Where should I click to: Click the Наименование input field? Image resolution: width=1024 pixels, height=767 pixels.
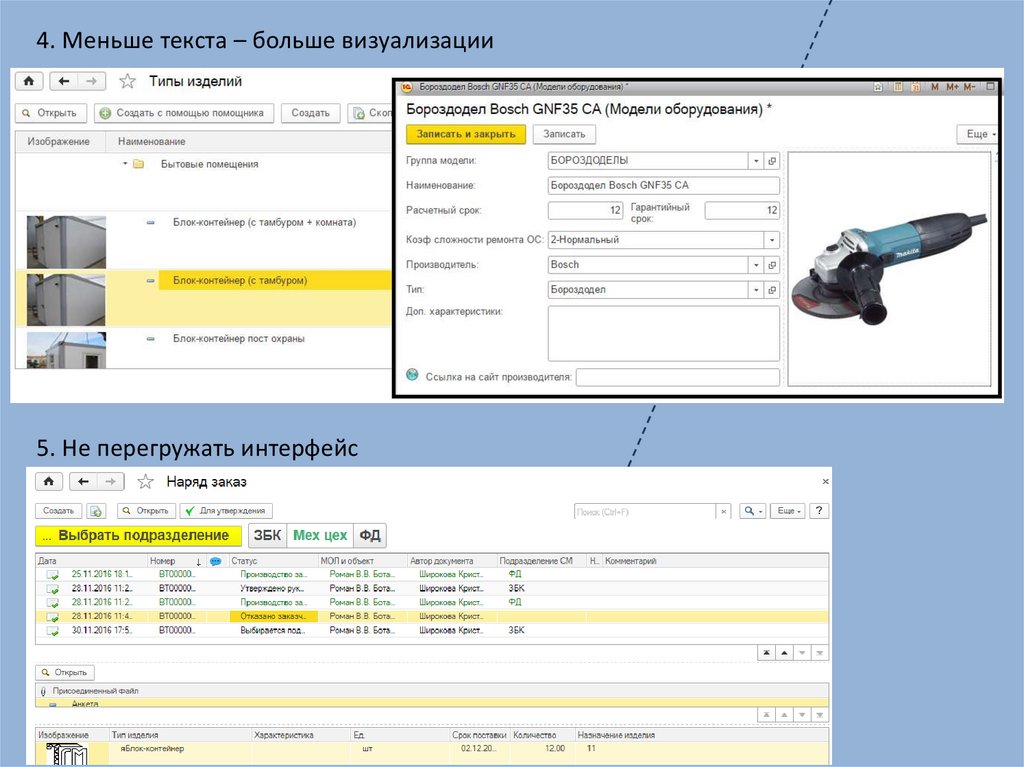pos(663,186)
